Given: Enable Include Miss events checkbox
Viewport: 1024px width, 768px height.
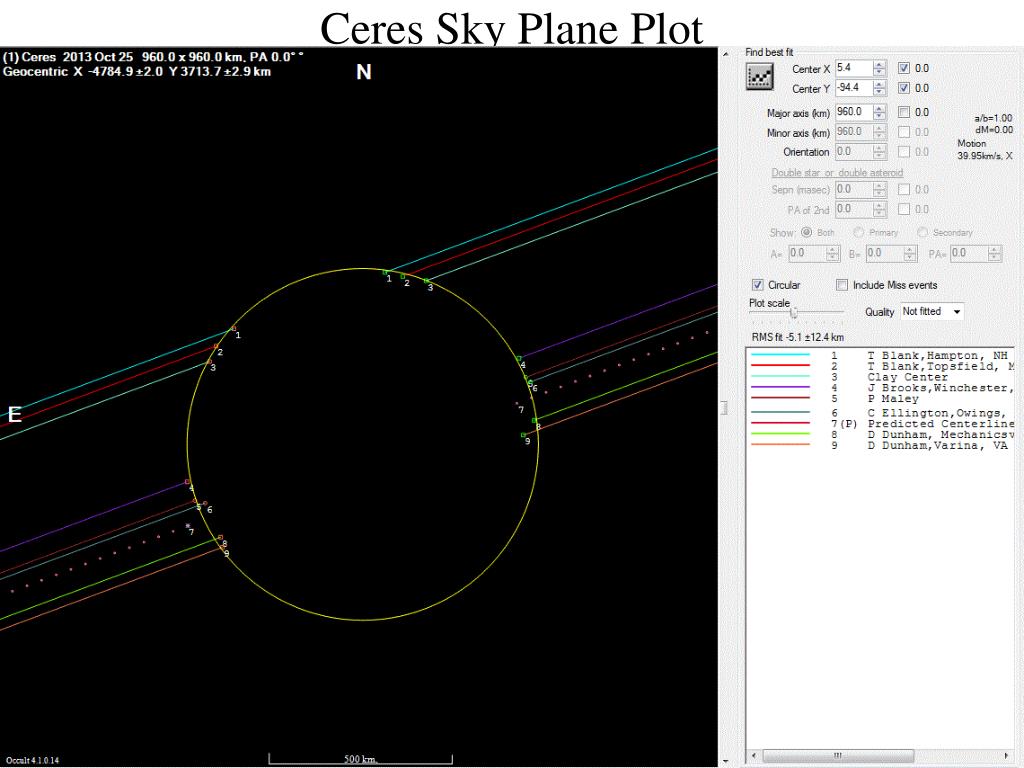Looking at the screenshot, I should 842,285.
